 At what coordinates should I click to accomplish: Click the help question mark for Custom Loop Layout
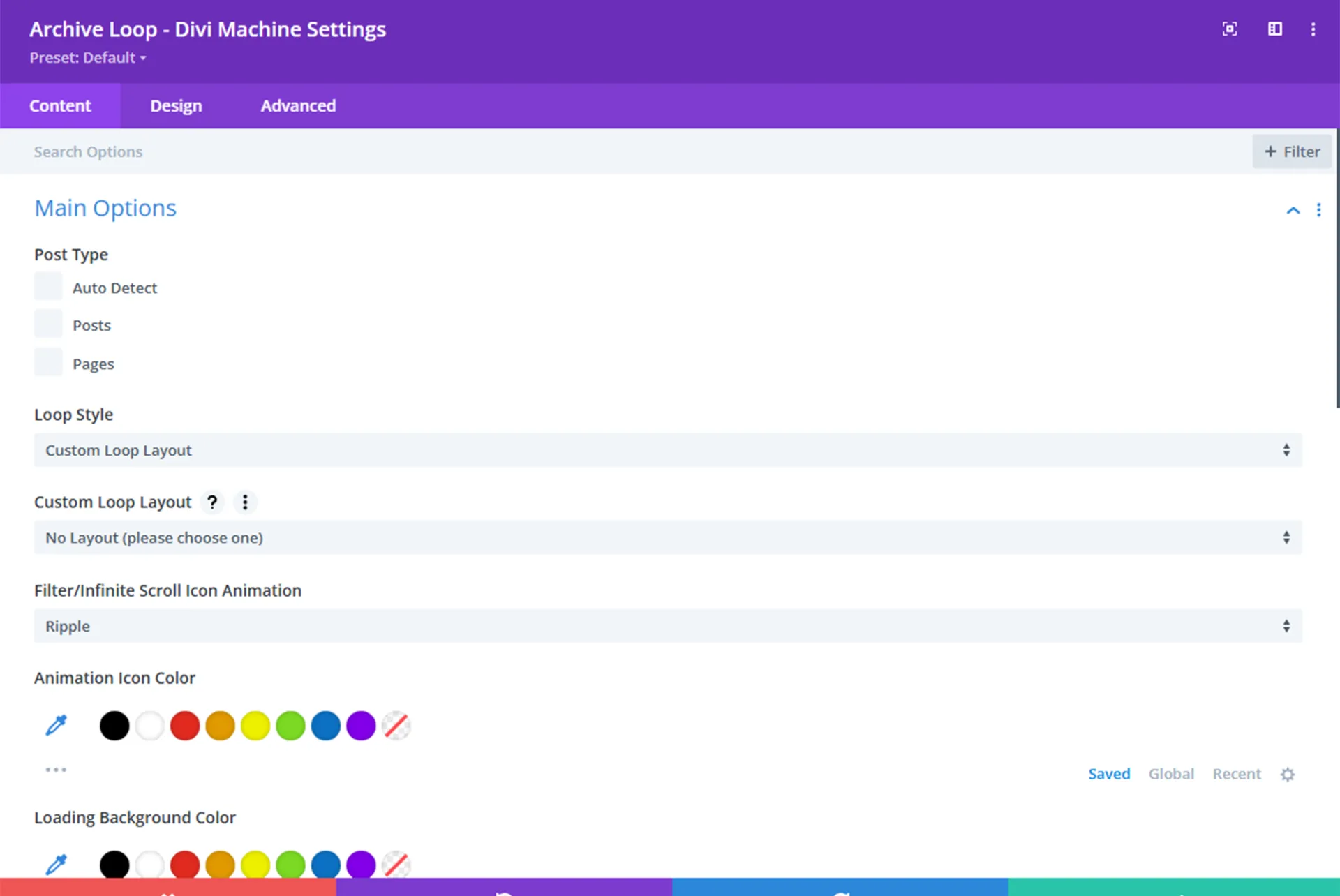pyautogui.click(x=212, y=502)
